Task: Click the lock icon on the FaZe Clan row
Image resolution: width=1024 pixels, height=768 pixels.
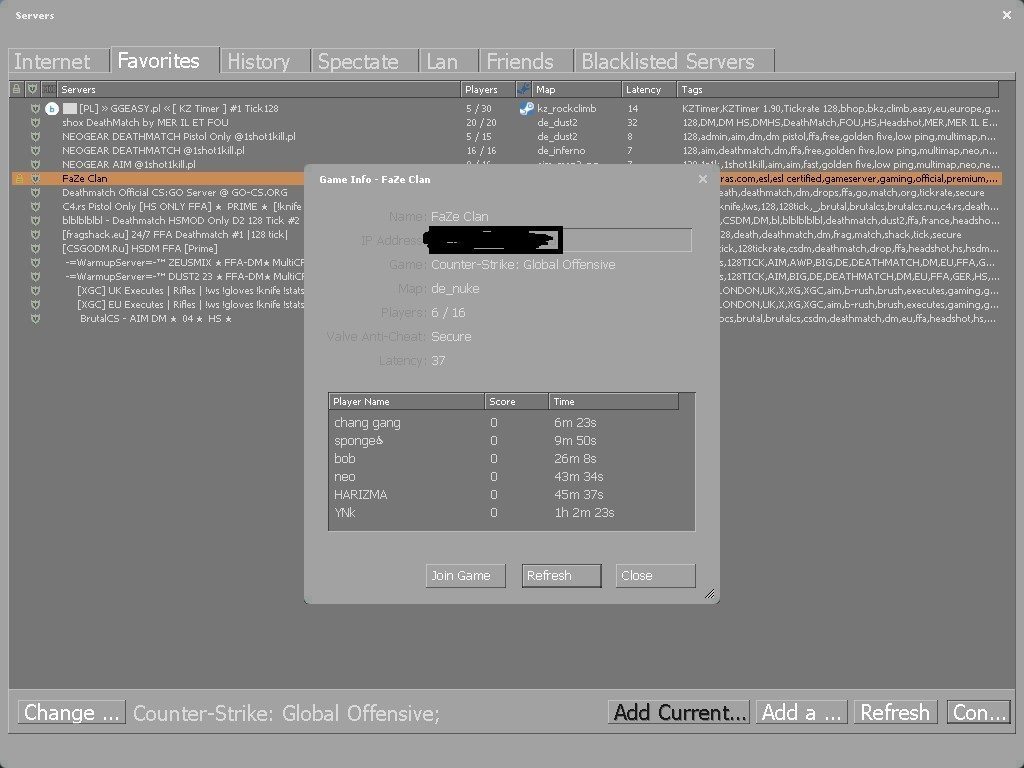Action: [19, 178]
